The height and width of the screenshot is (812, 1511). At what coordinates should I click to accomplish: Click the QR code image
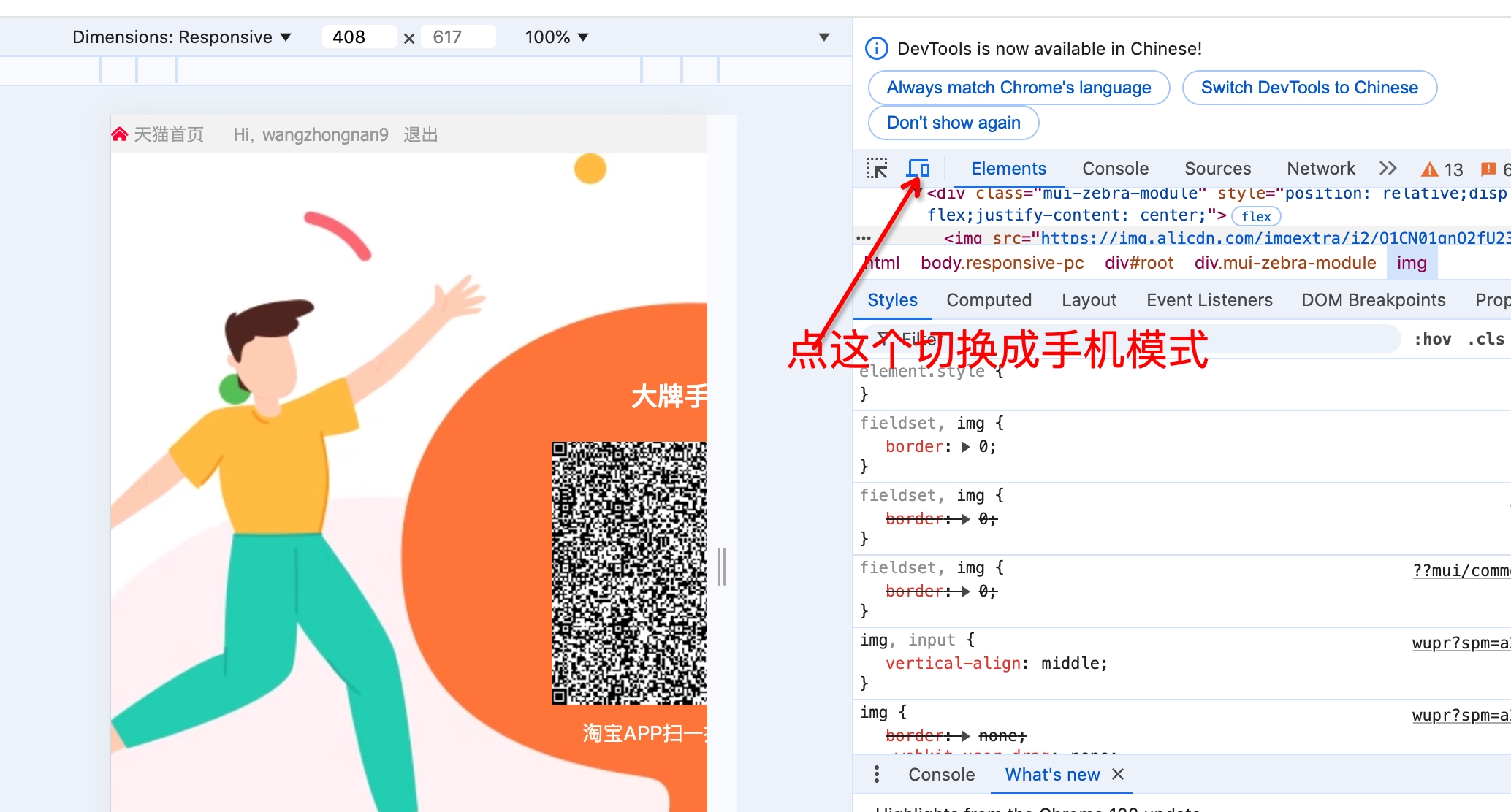pos(629,573)
